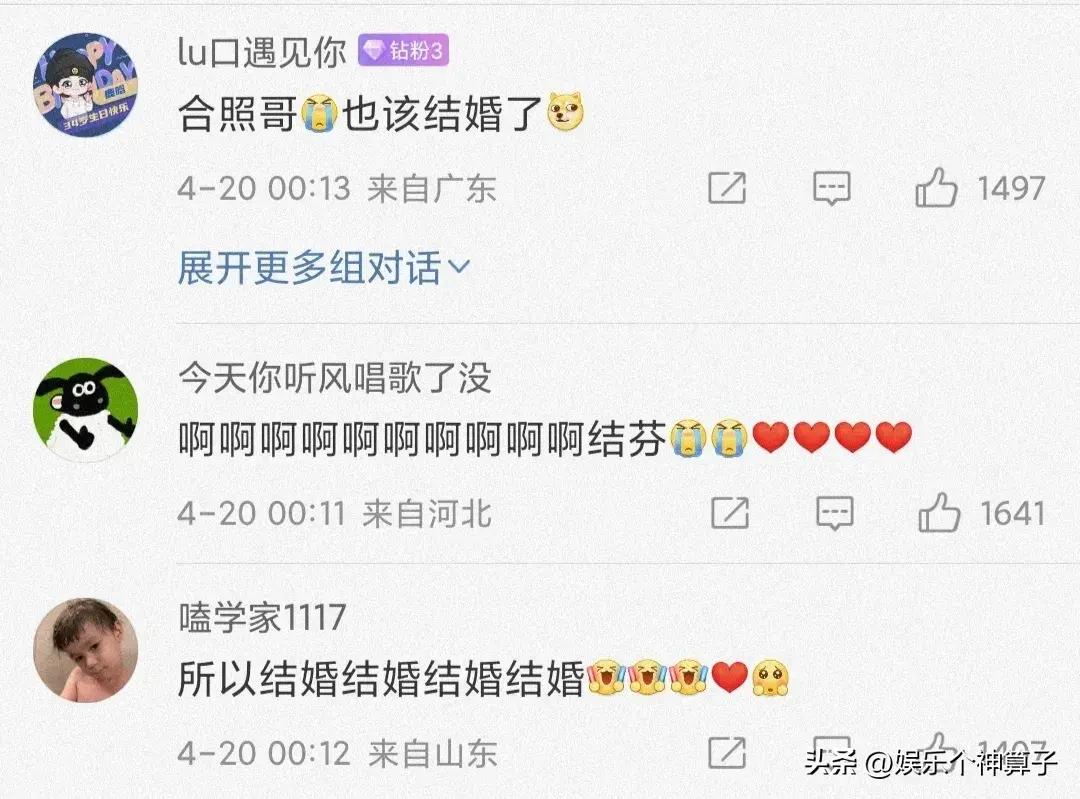This screenshot has width=1080, height=799.
Task: Tap the 1497 like count number
Action: pyautogui.click(x=1011, y=188)
